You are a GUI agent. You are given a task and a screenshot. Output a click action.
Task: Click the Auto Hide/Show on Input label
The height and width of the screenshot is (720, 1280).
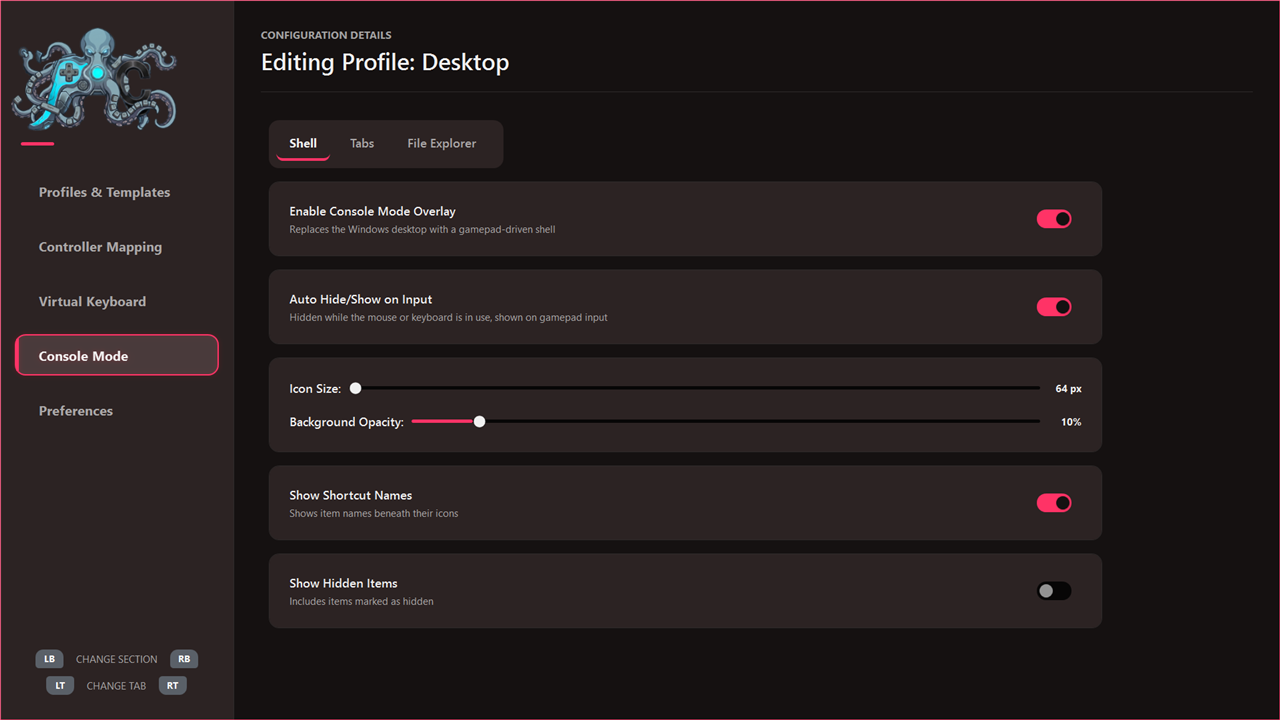click(x=361, y=300)
